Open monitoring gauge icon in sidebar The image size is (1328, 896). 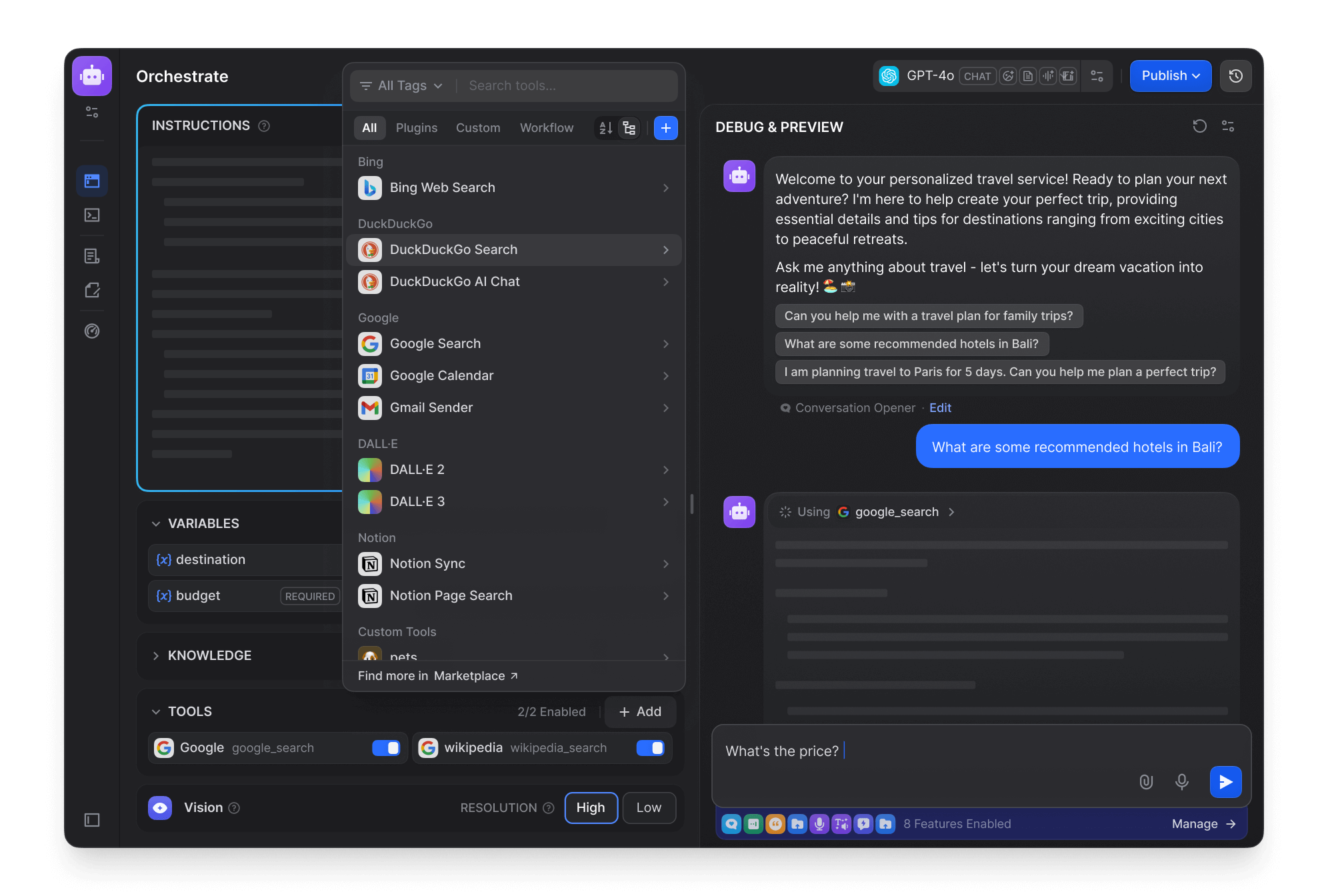click(92, 331)
